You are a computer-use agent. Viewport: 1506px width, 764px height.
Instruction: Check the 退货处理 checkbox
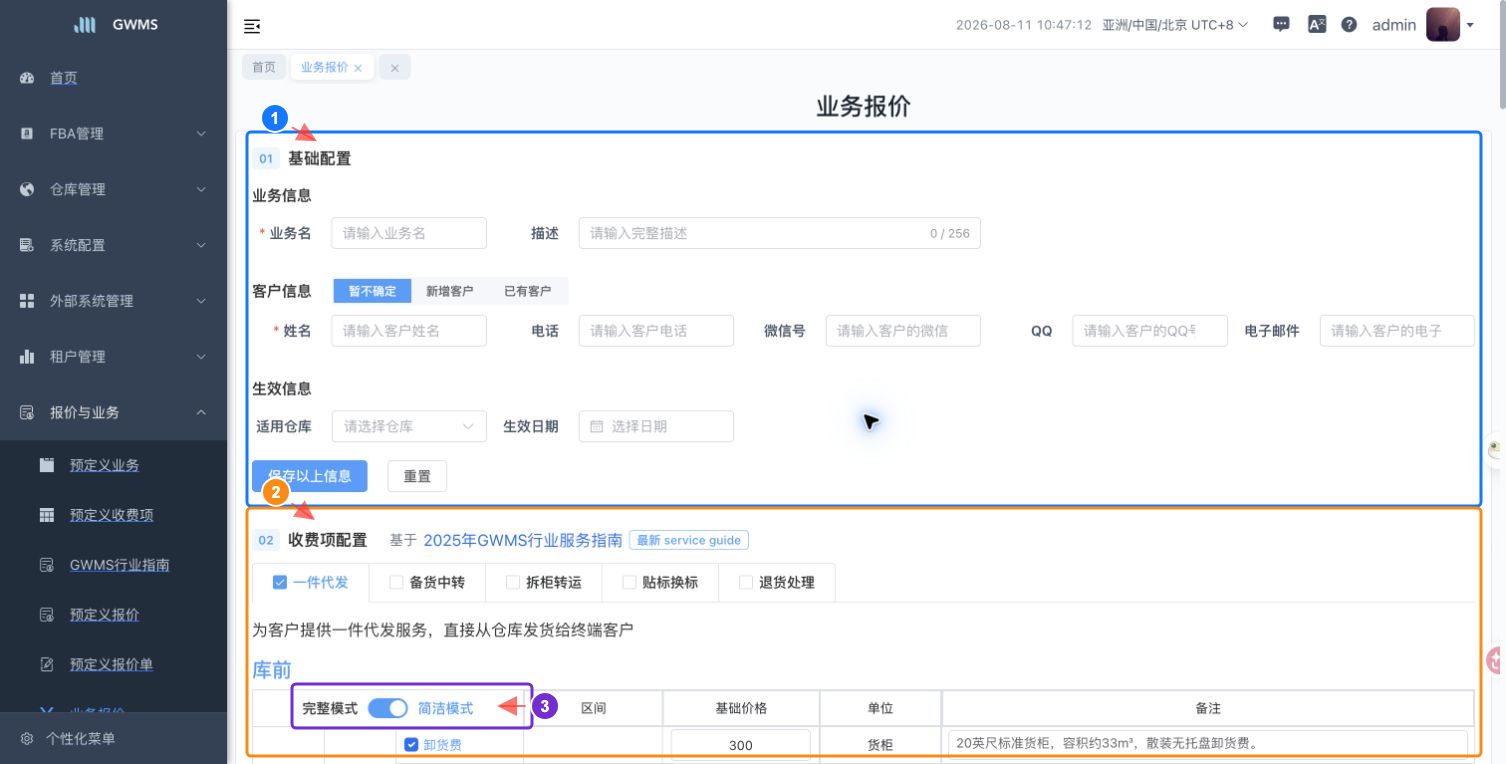pyautogui.click(x=746, y=582)
